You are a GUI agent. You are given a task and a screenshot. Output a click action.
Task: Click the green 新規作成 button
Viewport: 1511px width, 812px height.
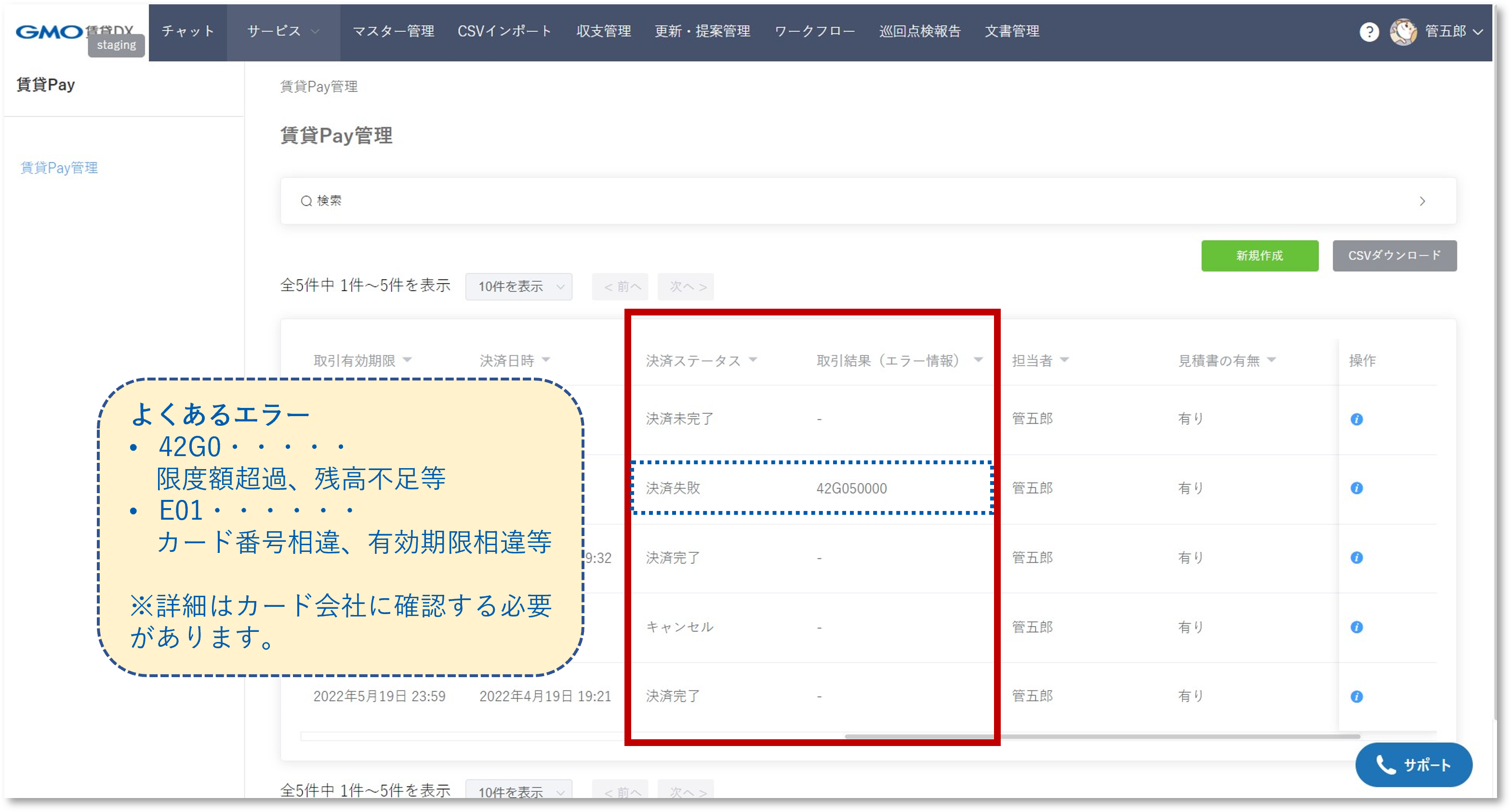(1259, 256)
